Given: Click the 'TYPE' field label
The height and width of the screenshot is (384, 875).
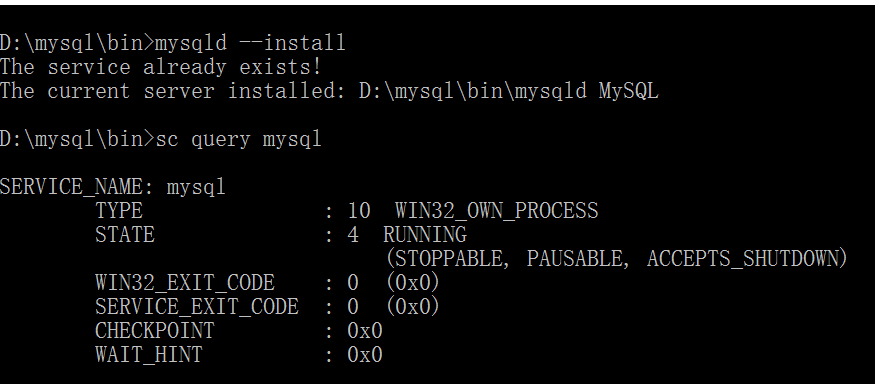Looking at the screenshot, I should coord(119,210).
